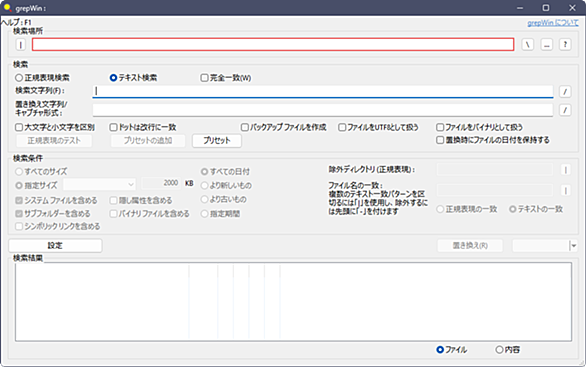Click the プリセット button
This screenshot has height=367, width=586.
[x=217, y=141]
